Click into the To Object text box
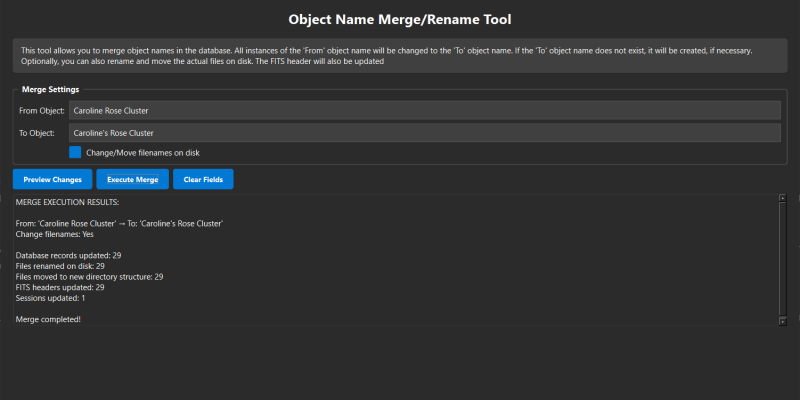Viewport: 800px width, 400px height. [x=424, y=133]
